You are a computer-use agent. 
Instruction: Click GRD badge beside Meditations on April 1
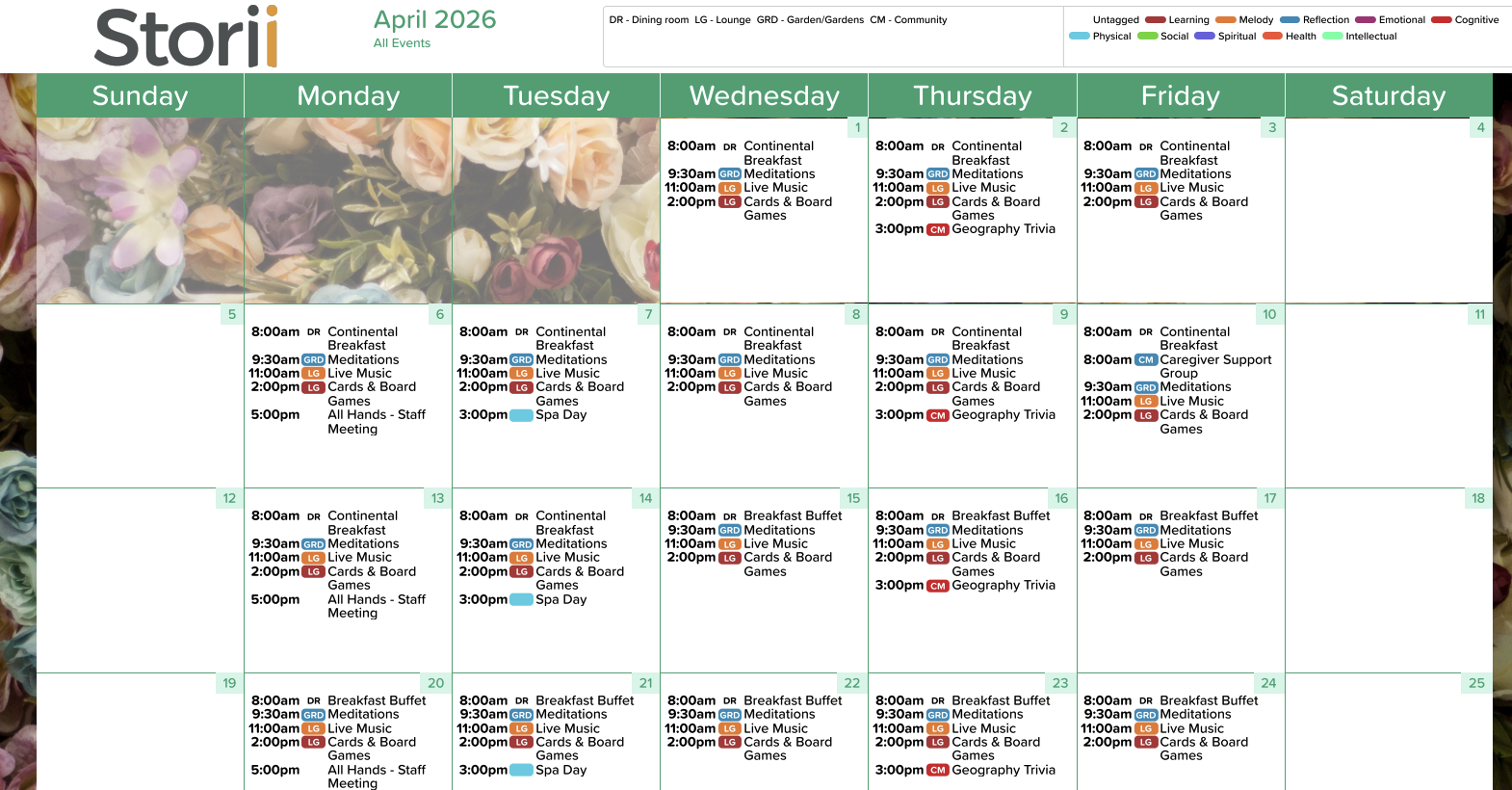730,174
